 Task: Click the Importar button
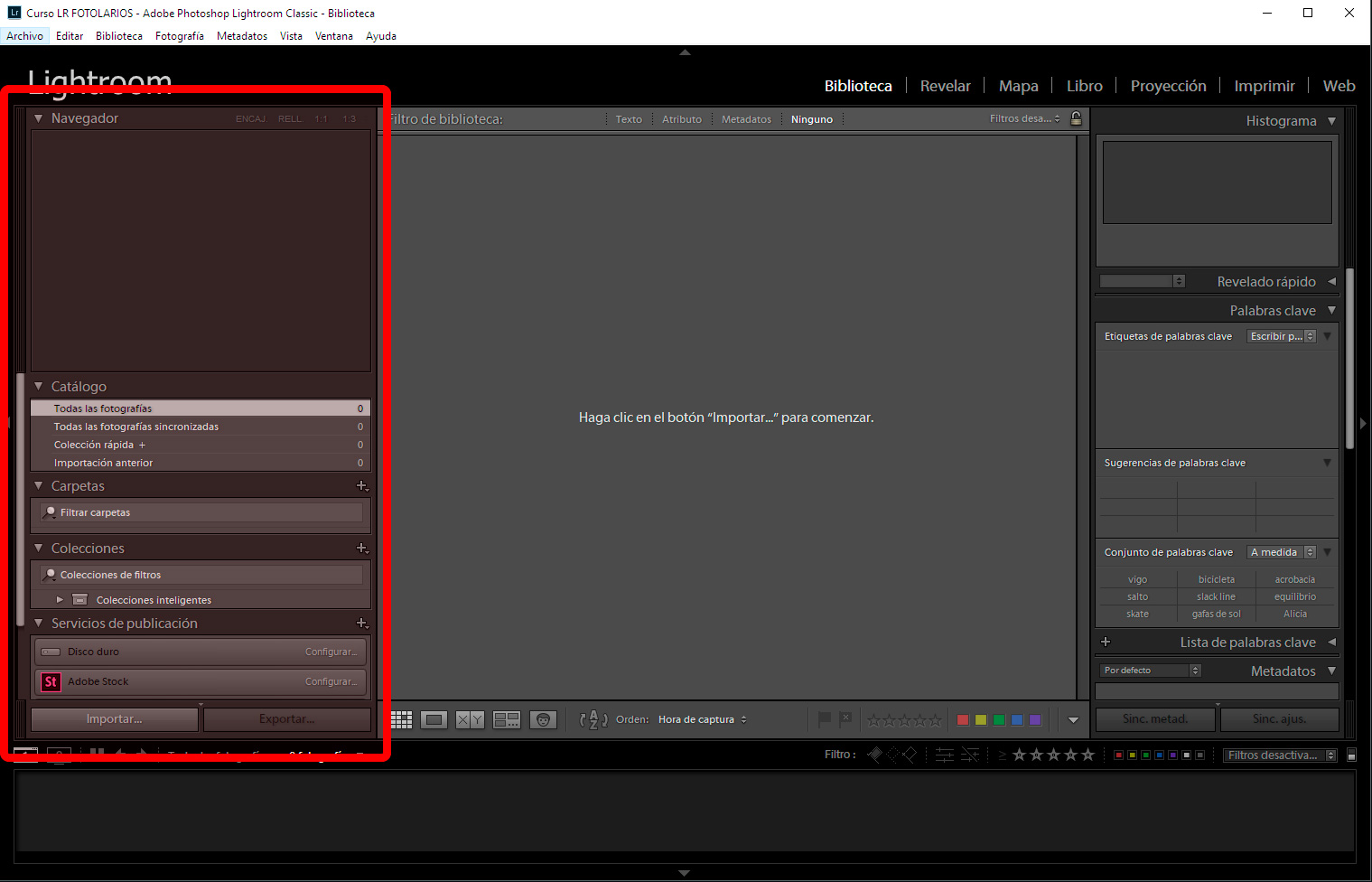tap(114, 719)
